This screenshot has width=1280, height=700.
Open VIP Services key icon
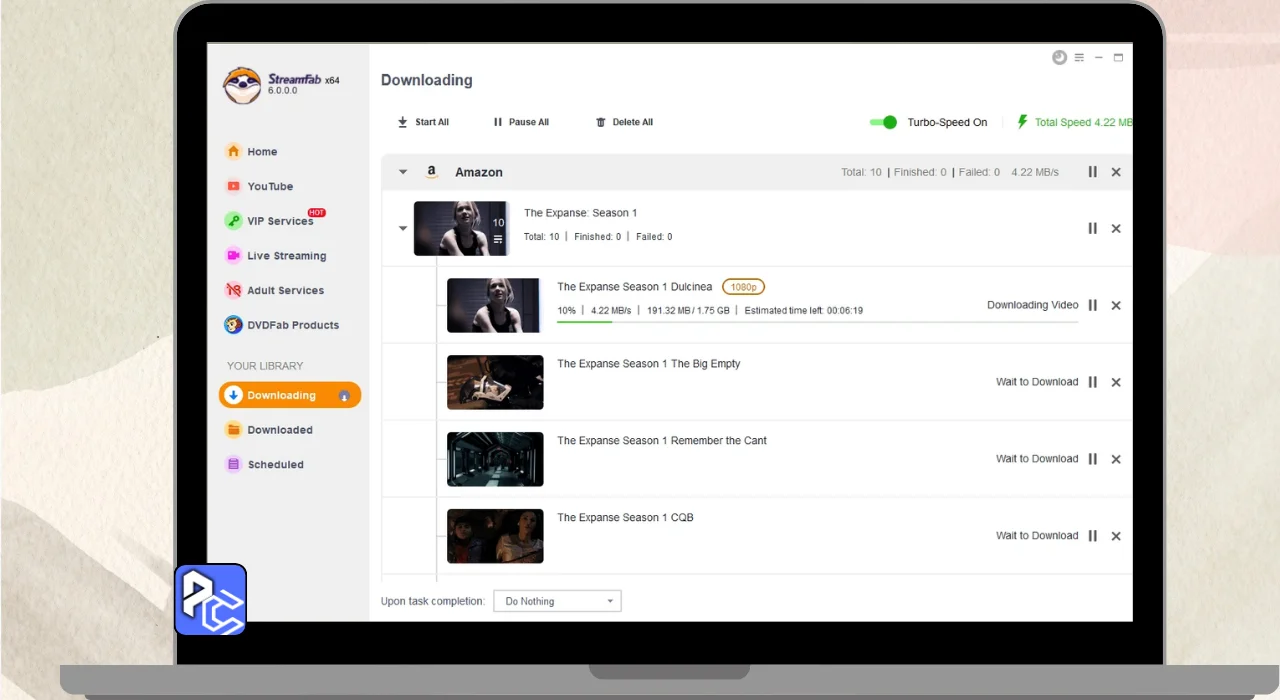233,221
